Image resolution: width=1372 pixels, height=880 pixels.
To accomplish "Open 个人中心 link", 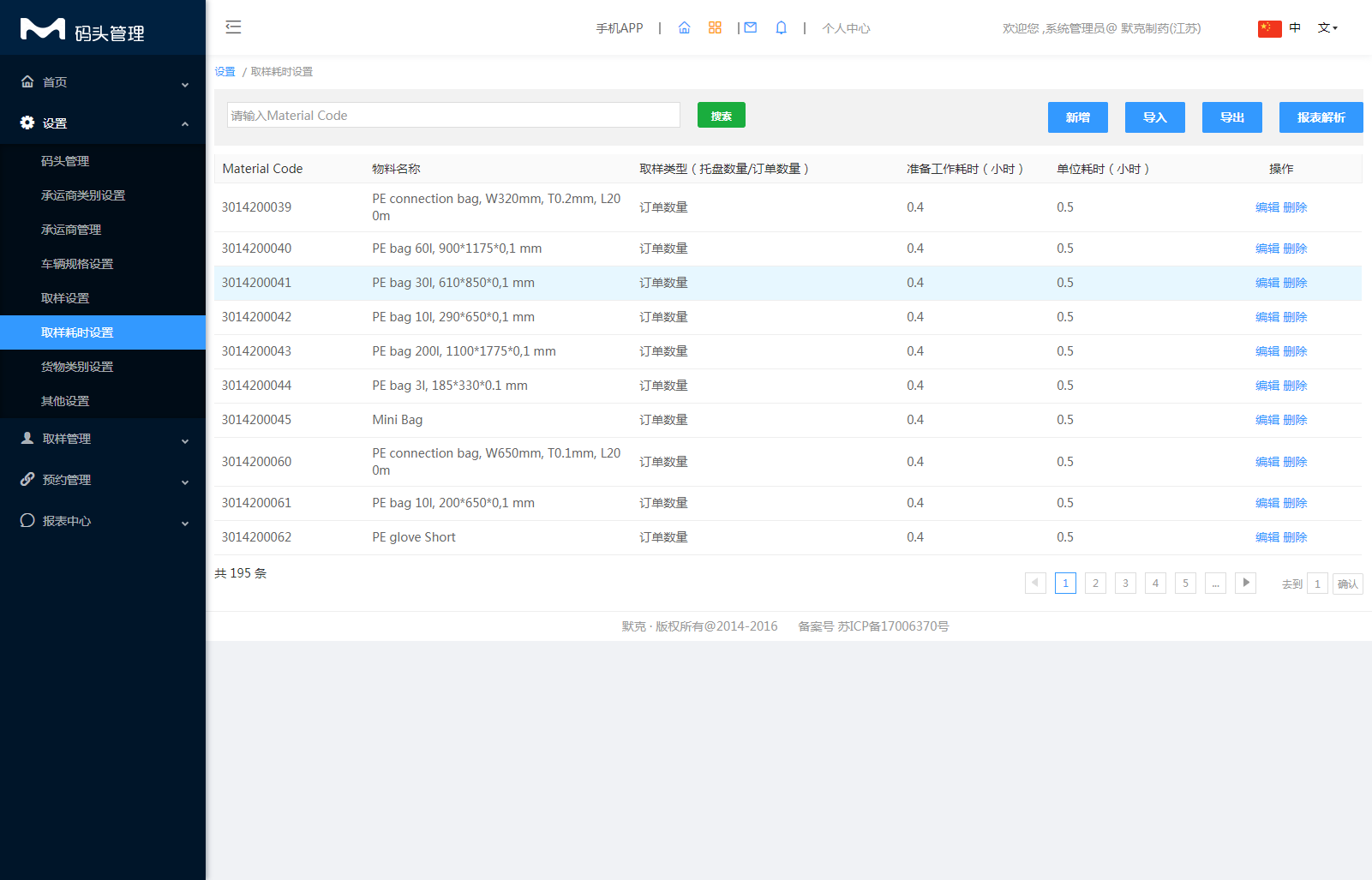I will click(846, 27).
